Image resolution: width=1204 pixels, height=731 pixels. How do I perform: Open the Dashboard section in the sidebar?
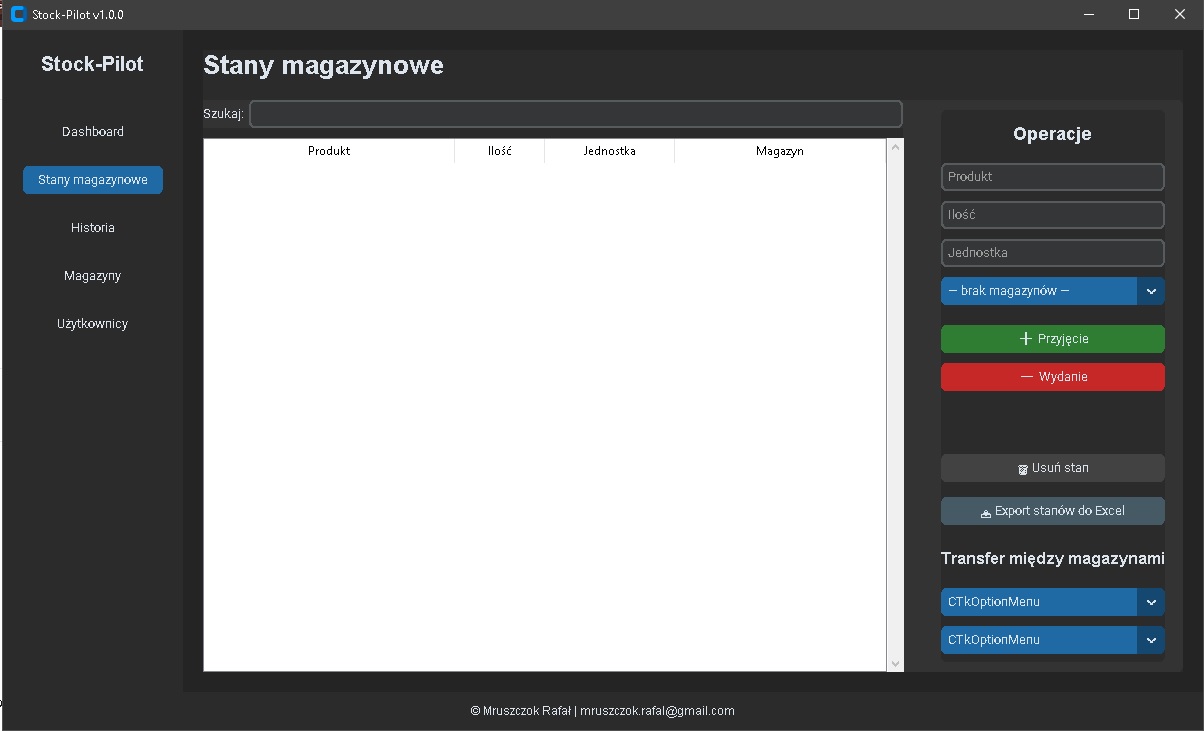tap(93, 132)
